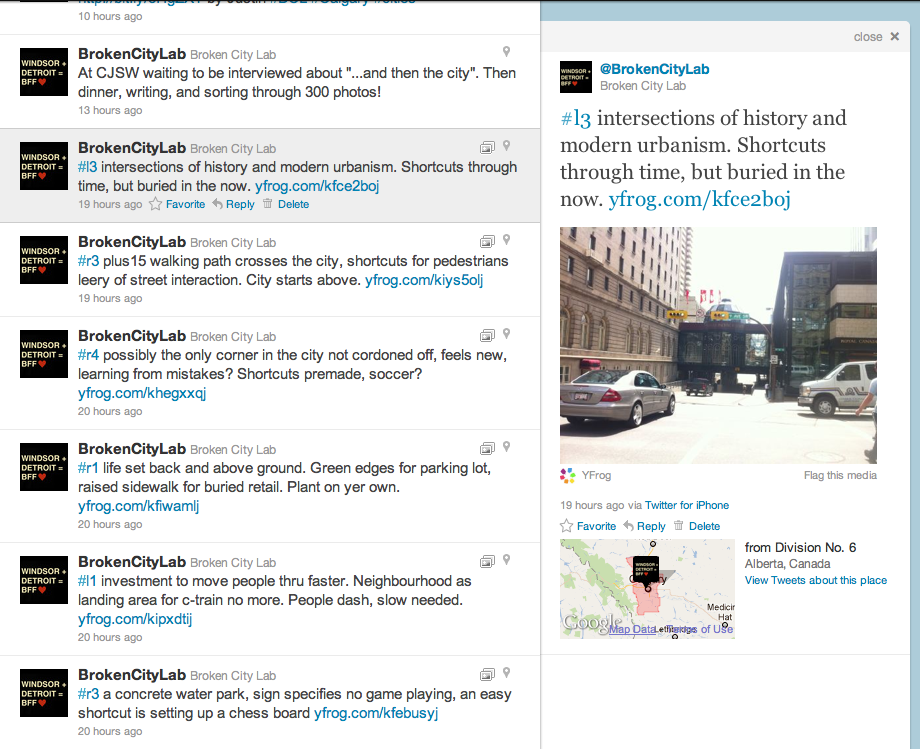Viewport: 920px width, 749px height.
Task: Click location pin on #r1 tweet
Action: point(506,447)
